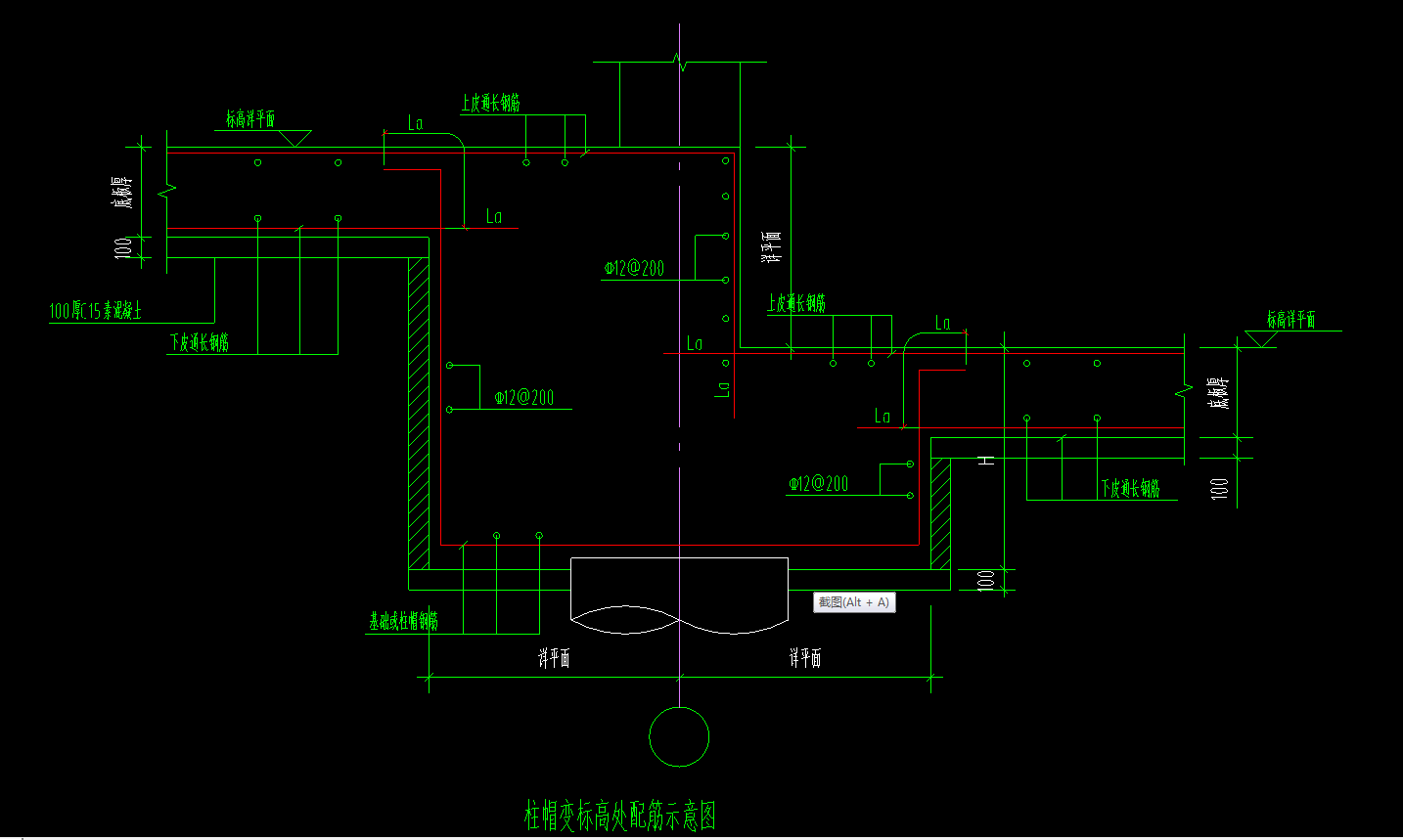The width and height of the screenshot is (1403, 840).
Task: Click the upper 上皮通长钢筋 annotation
Action: click(x=491, y=103)
